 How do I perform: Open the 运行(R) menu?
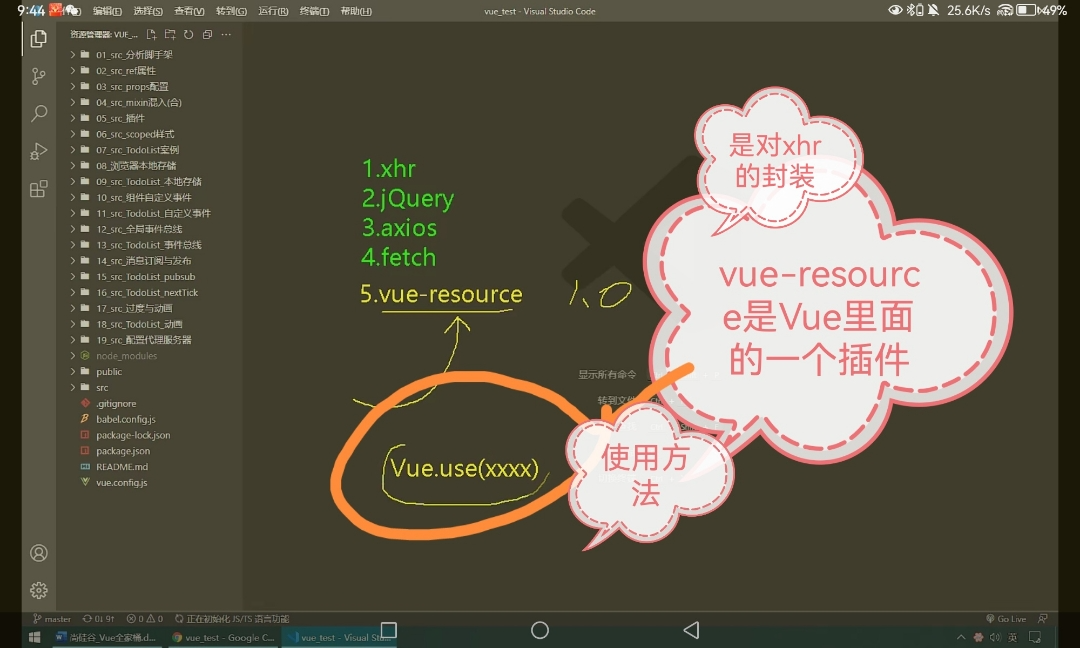coord(273,11)
